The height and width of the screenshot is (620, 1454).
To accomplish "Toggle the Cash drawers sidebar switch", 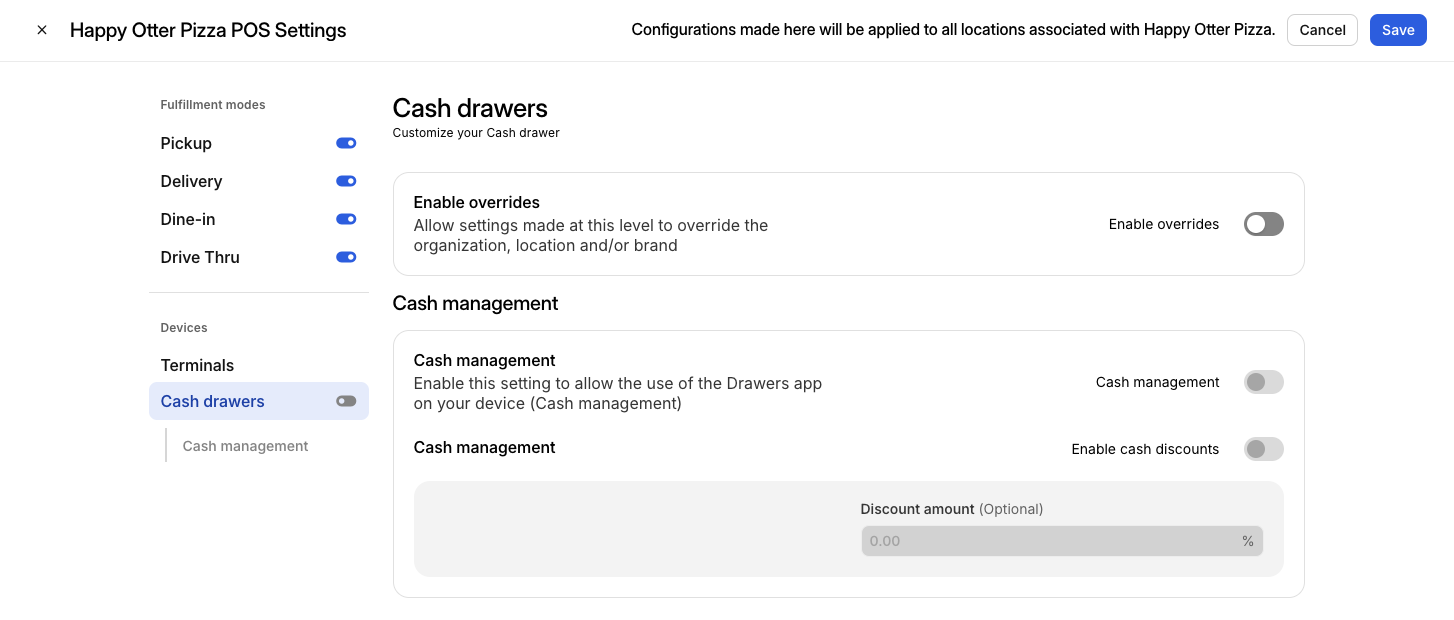I will click(x=346, y=401).
